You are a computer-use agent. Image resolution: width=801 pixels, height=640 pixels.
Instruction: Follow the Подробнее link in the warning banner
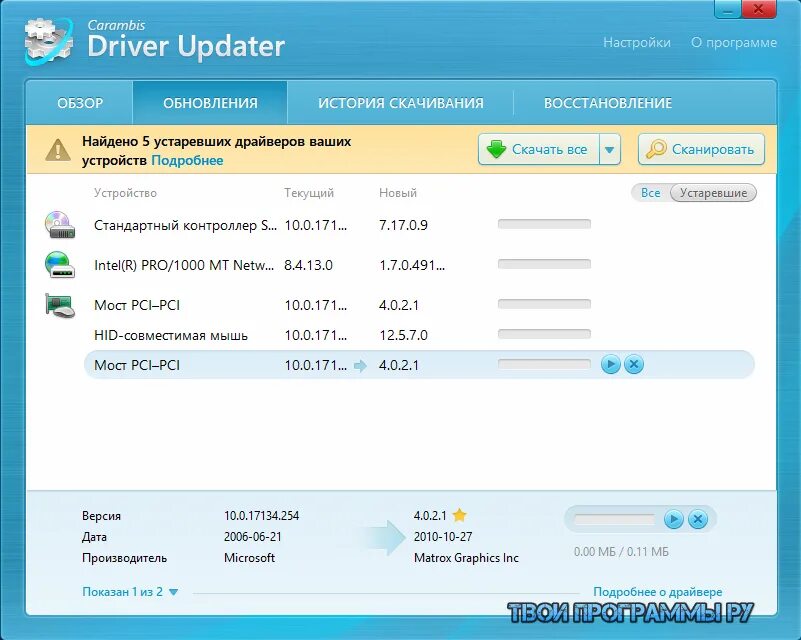[187, 160]
